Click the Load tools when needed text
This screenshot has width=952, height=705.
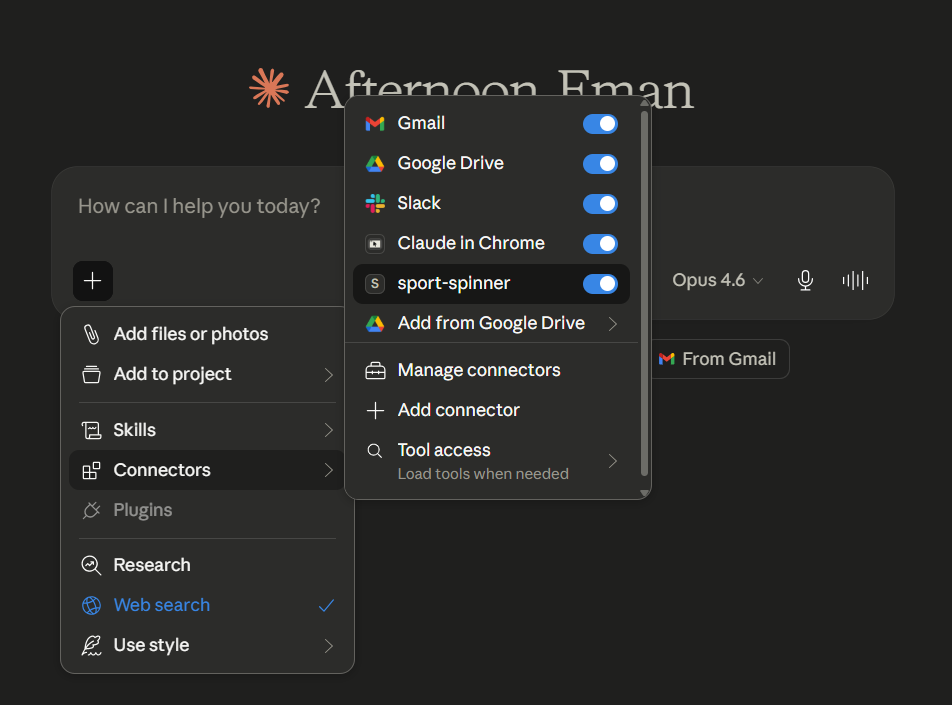click(x=483, y=474)
